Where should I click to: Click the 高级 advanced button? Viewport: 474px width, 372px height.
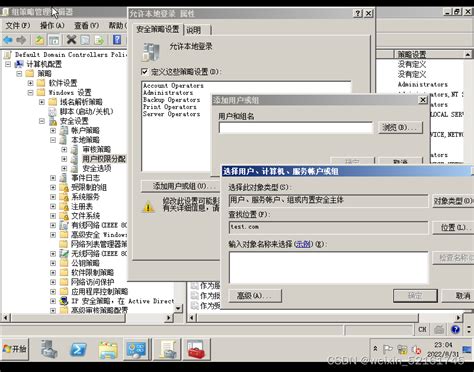pyautogui.click(x=255, y=295)
